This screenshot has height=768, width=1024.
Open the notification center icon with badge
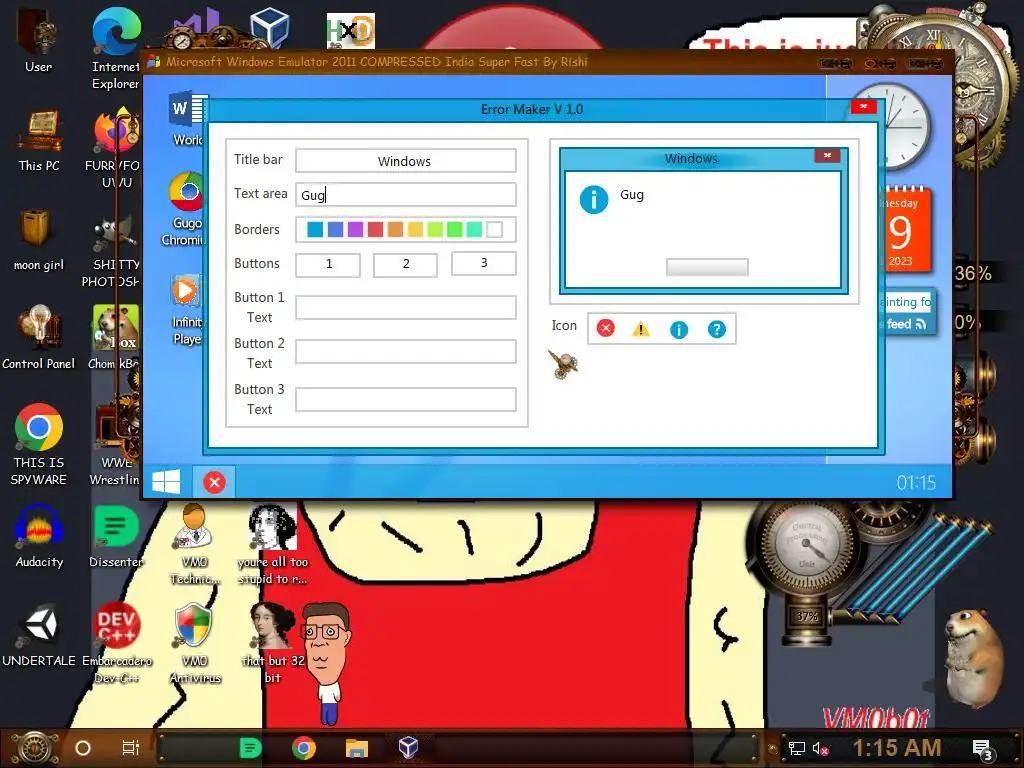click(x=983, y=750)
